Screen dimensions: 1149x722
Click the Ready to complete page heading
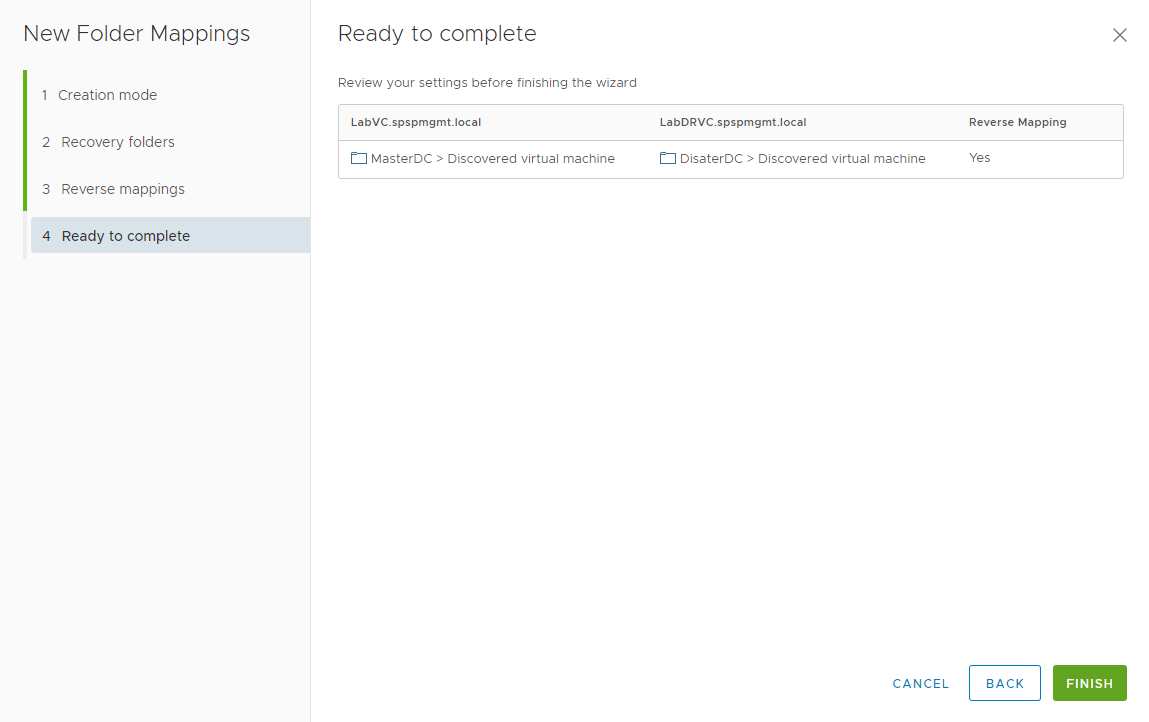pyautogui.click(x=437, y=34)
